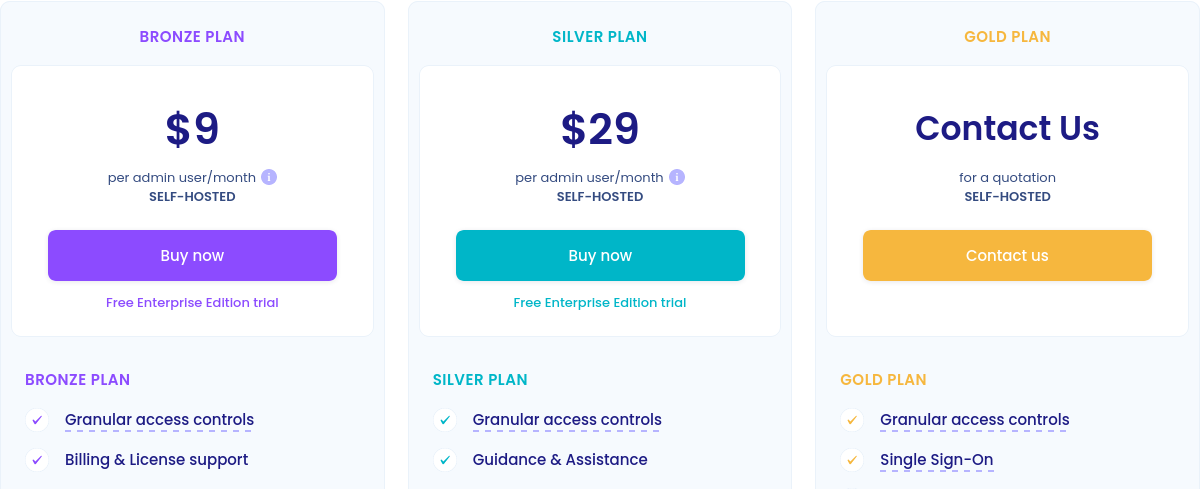Click the checkmark icon next to Bronze Granular access controls
Viewport: 1200px width, 489px height.
(38, 420)
